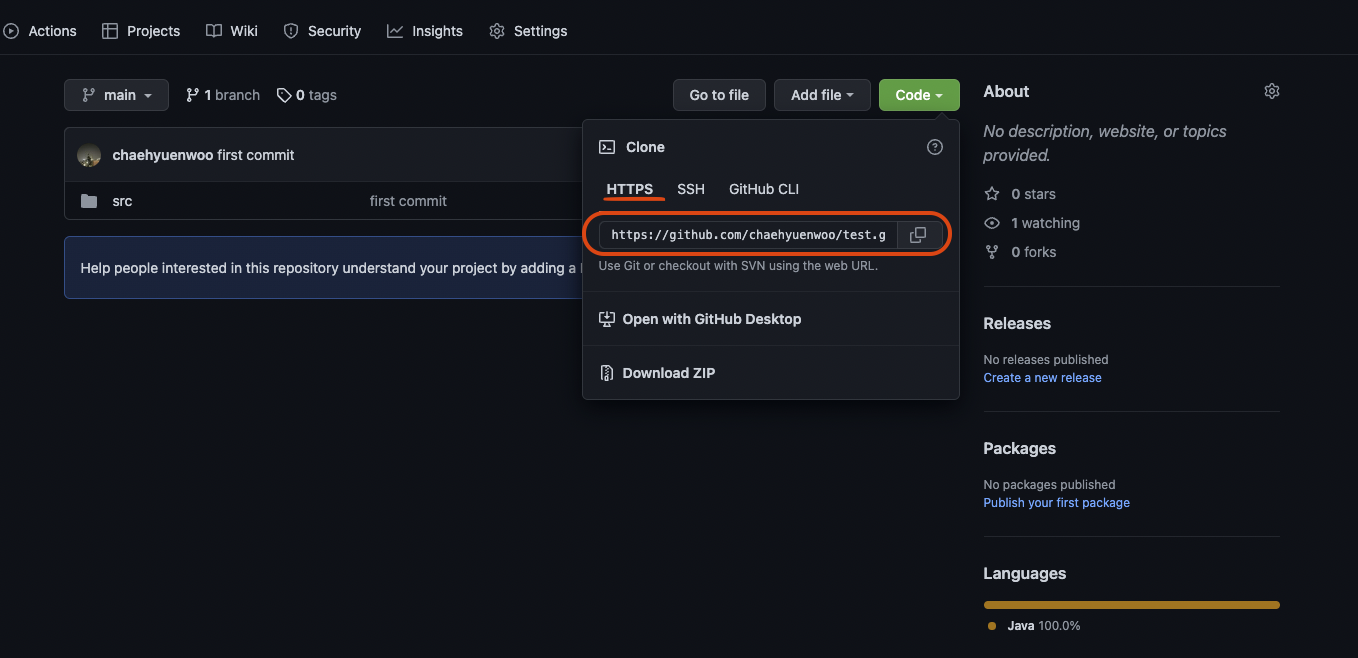1358x658 pixels.
Task: Open the Add file dropdown
Action: point(822,94)
